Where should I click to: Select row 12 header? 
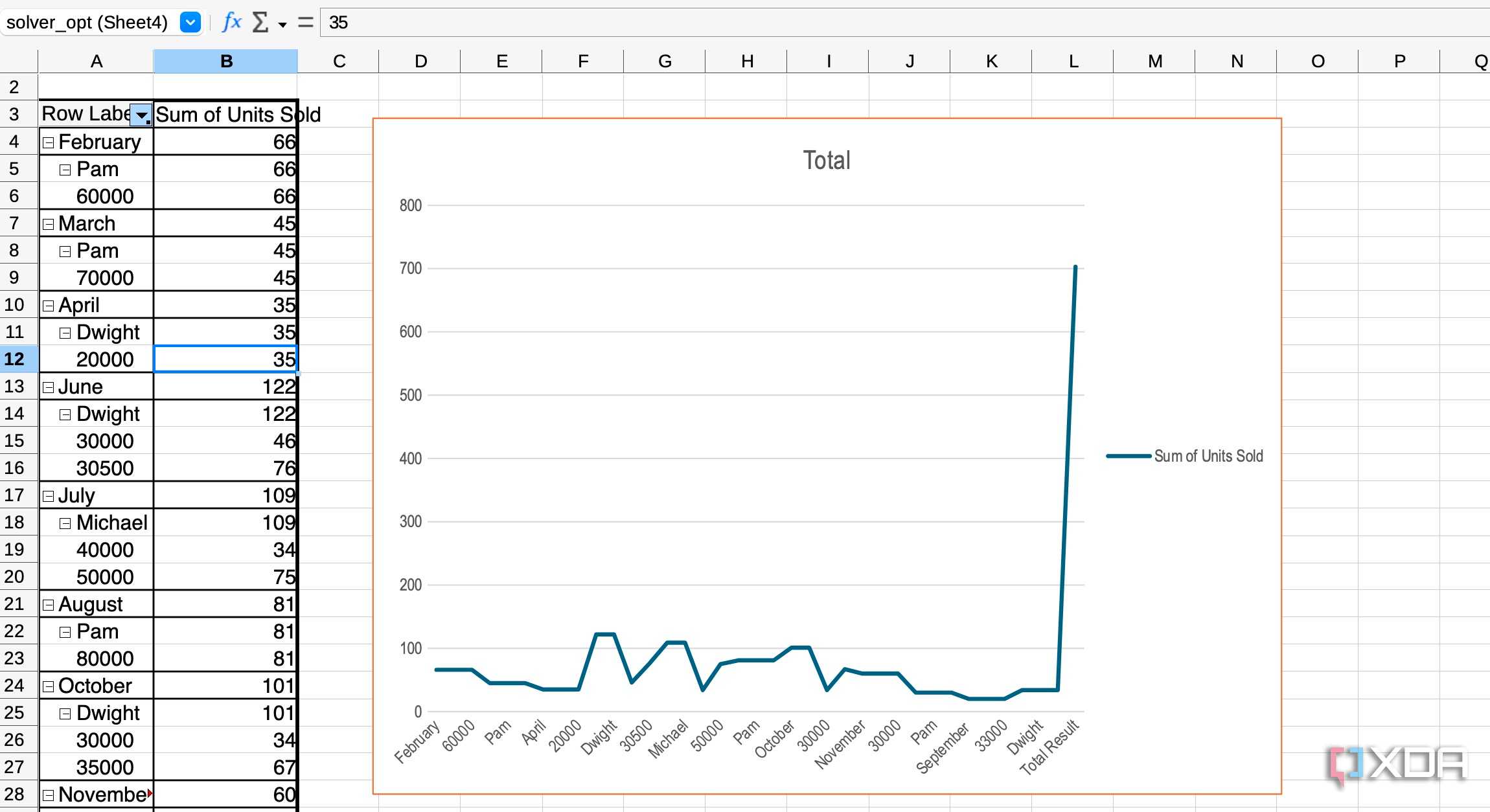pyautogui.click(x=18, y=359)
